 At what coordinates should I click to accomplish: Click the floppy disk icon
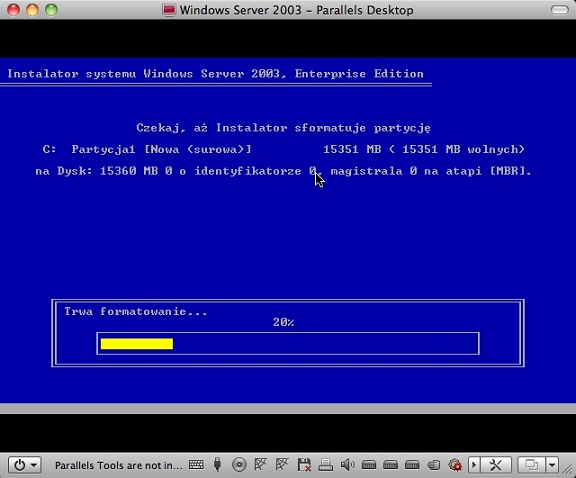pyautogui.click(x=304, y=465)
